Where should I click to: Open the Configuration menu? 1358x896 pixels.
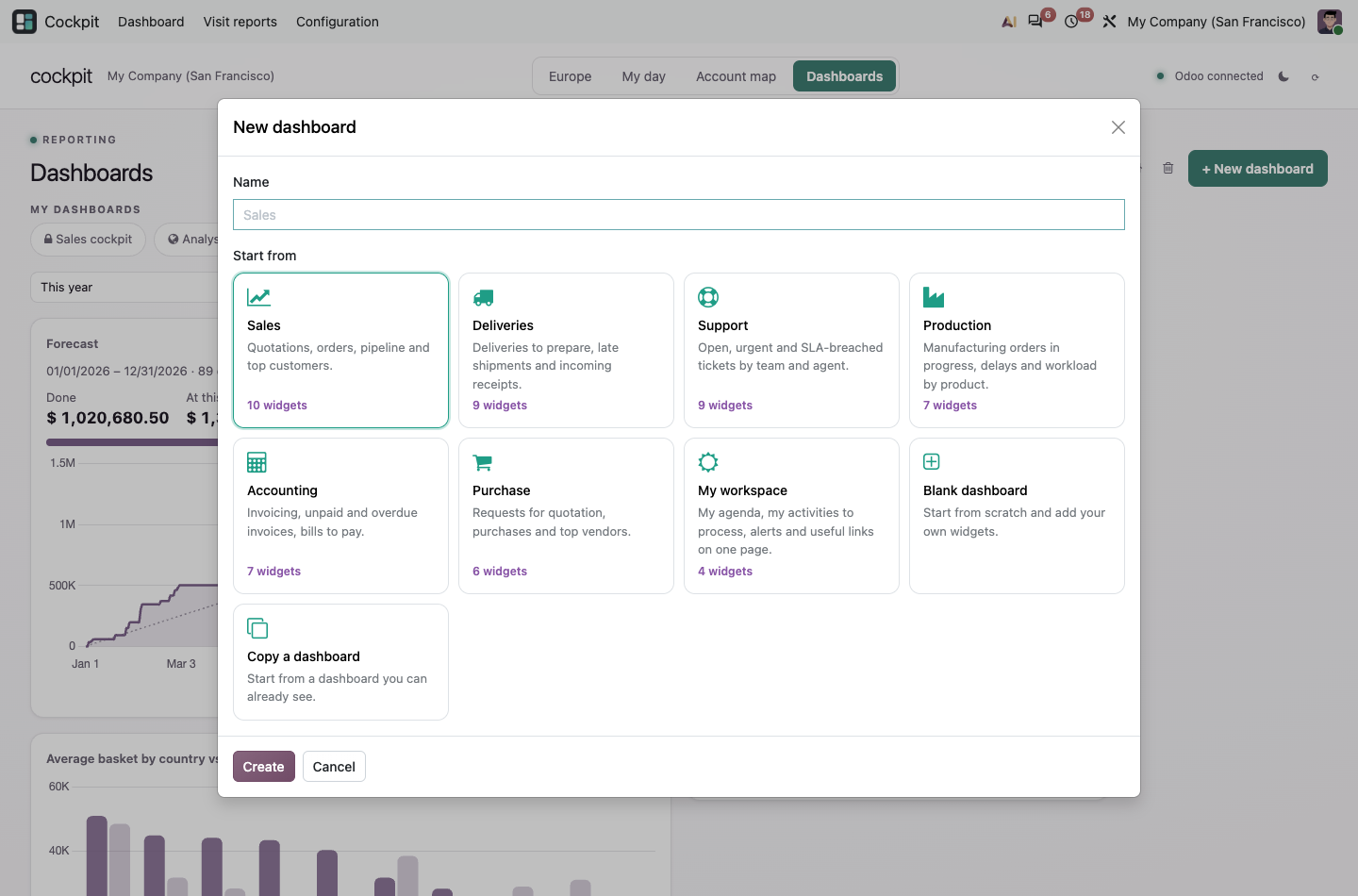pyautogui.click(x=338, y=22)
